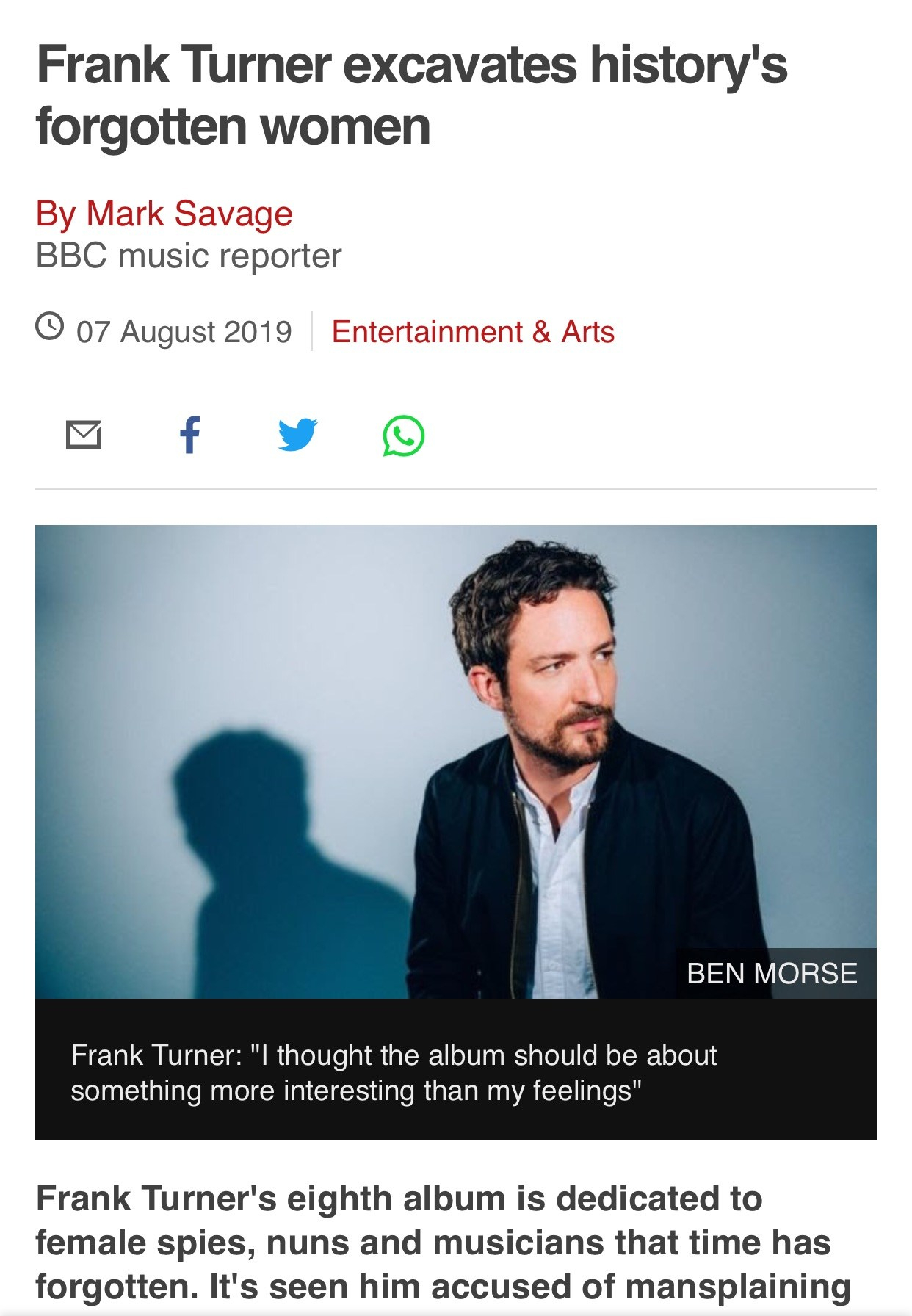Open the Entertainment & Arts section
912x1316 pixels.
pyautogui.click(x=472, y=332)
